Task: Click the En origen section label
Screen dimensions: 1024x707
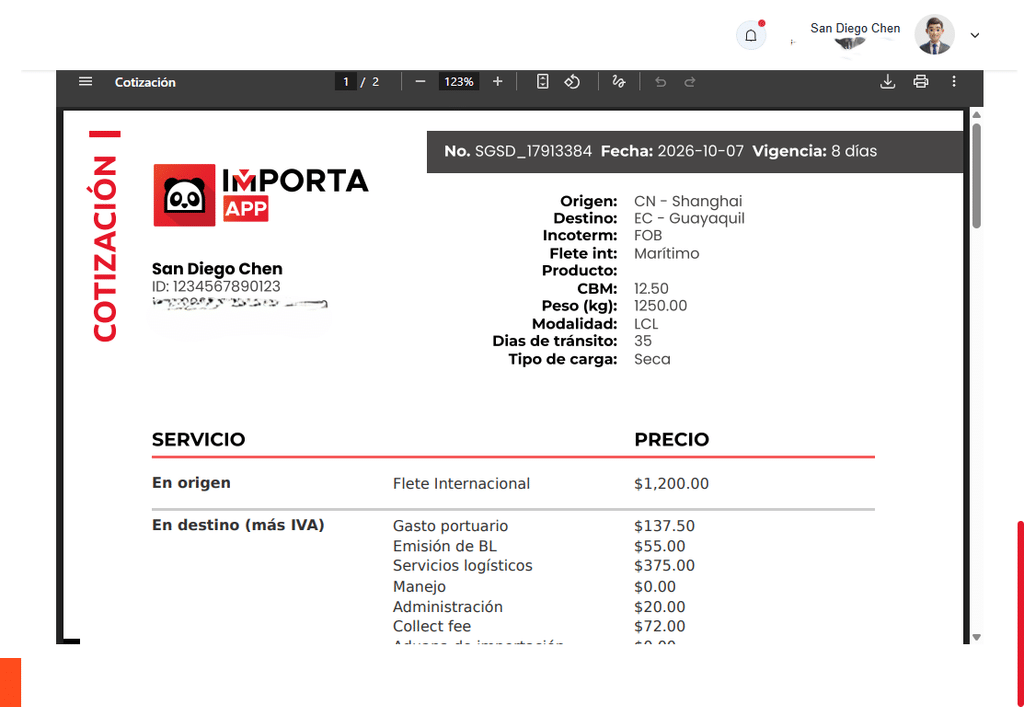Action: [x=191, y=483]
